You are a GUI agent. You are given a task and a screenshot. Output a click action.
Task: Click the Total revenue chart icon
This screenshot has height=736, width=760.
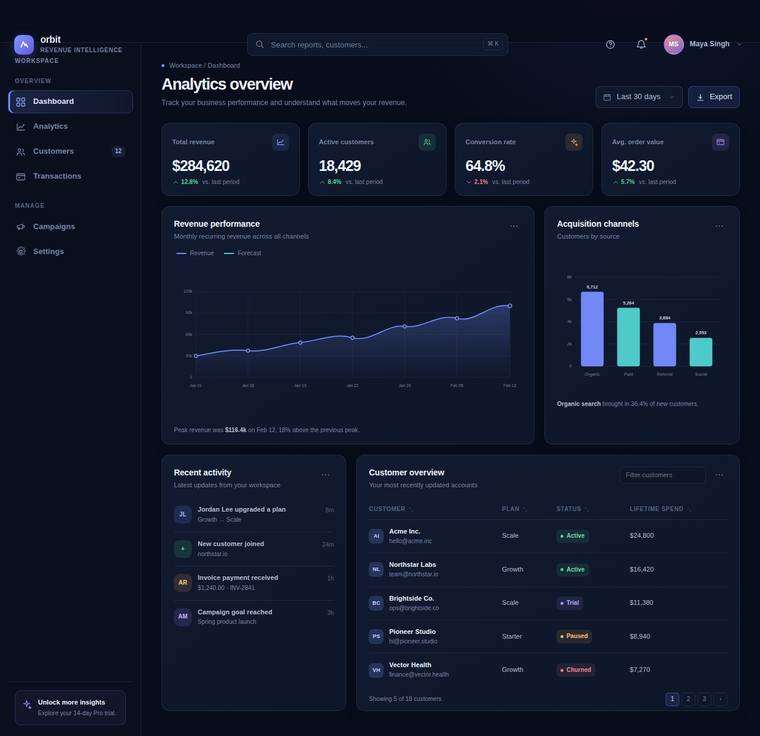coord(281,142)
